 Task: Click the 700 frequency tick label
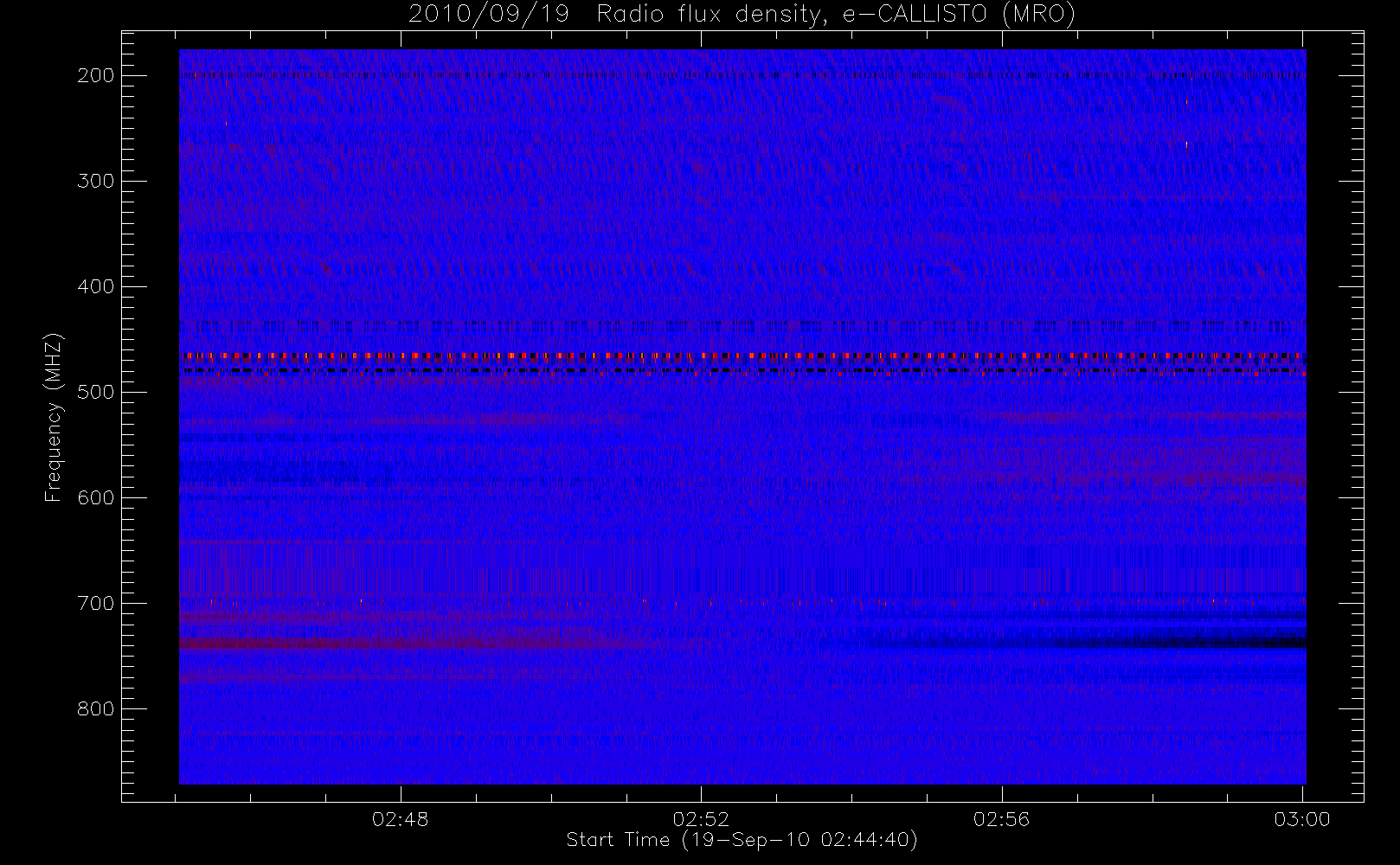[96, 603]
